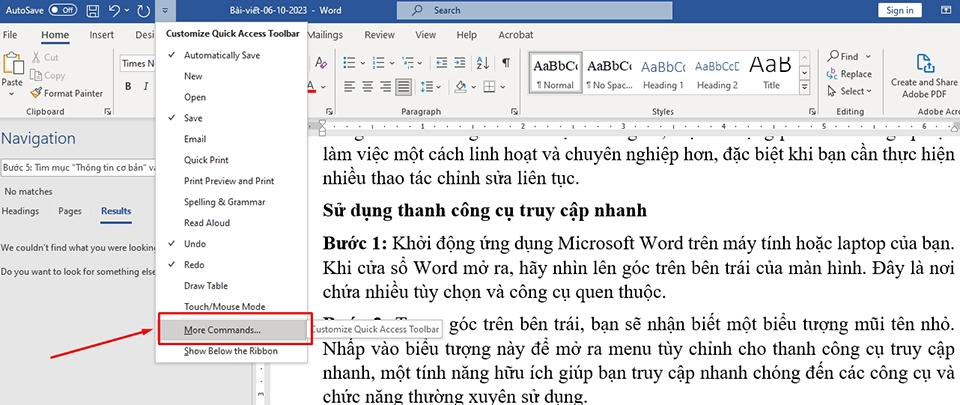Open the Shading color dropdown arrow
This screenshot has width=960, height=405.
coord(473,86)
